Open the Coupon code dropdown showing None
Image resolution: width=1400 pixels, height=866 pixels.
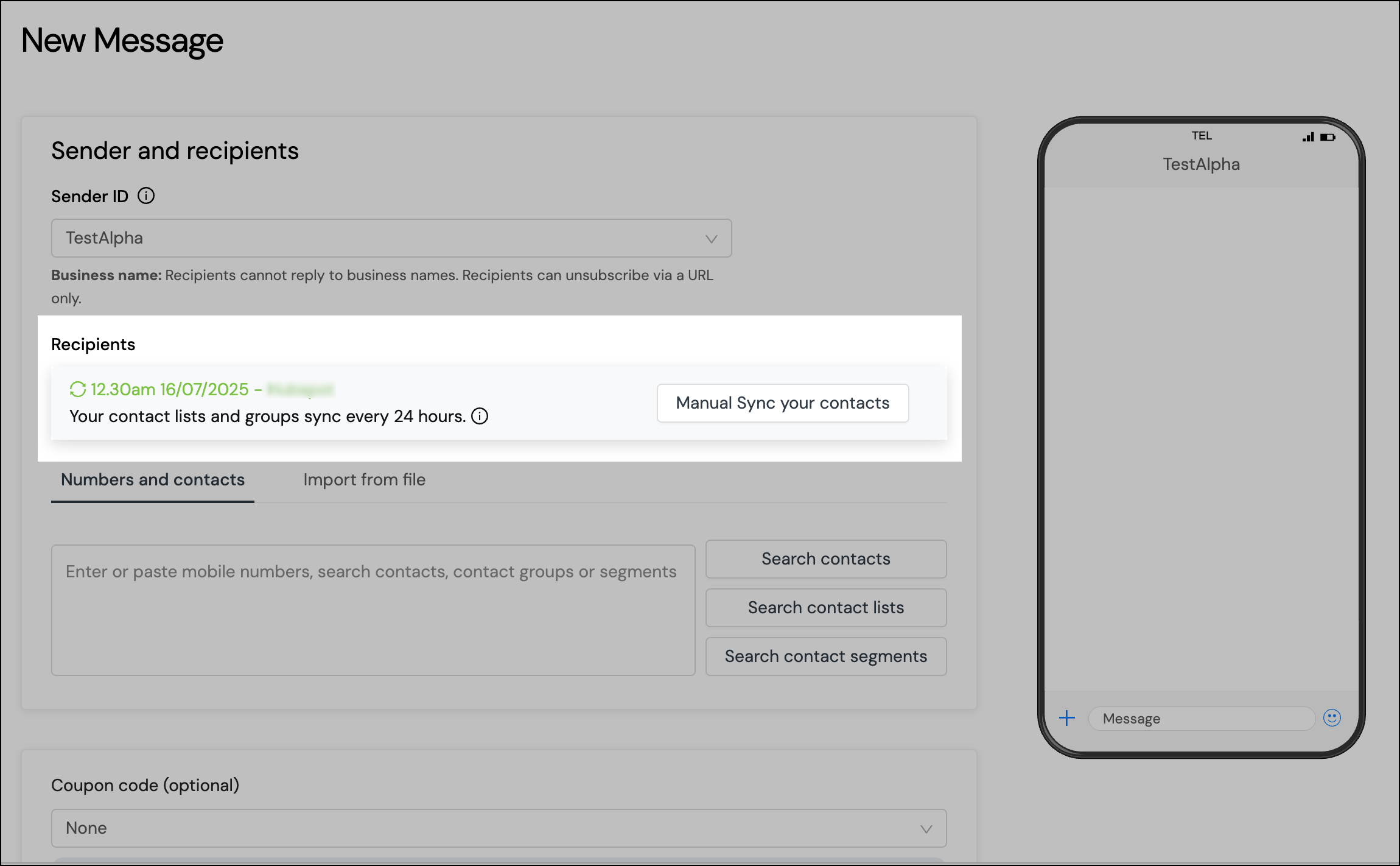[499, 828]
